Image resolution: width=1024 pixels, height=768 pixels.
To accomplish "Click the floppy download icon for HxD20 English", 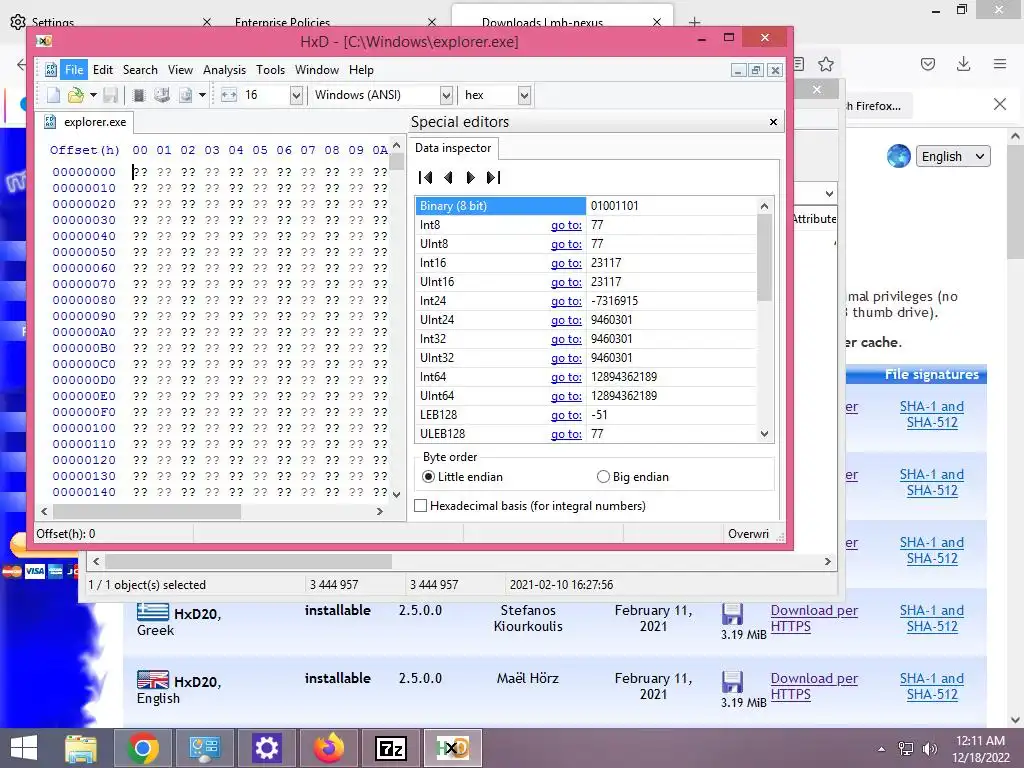I will point(732,682).
